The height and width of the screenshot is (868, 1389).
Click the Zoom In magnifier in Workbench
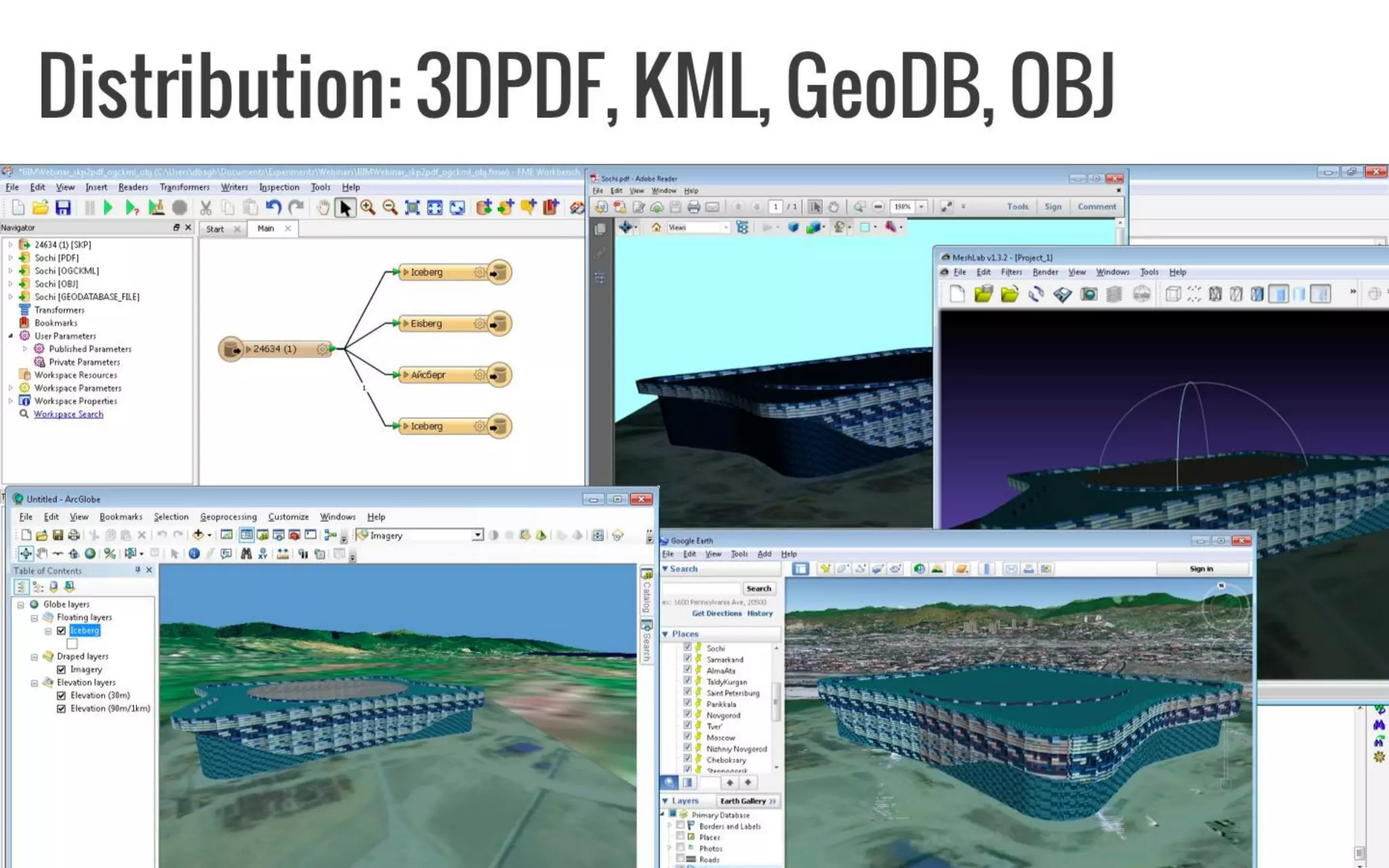(368, 208)
